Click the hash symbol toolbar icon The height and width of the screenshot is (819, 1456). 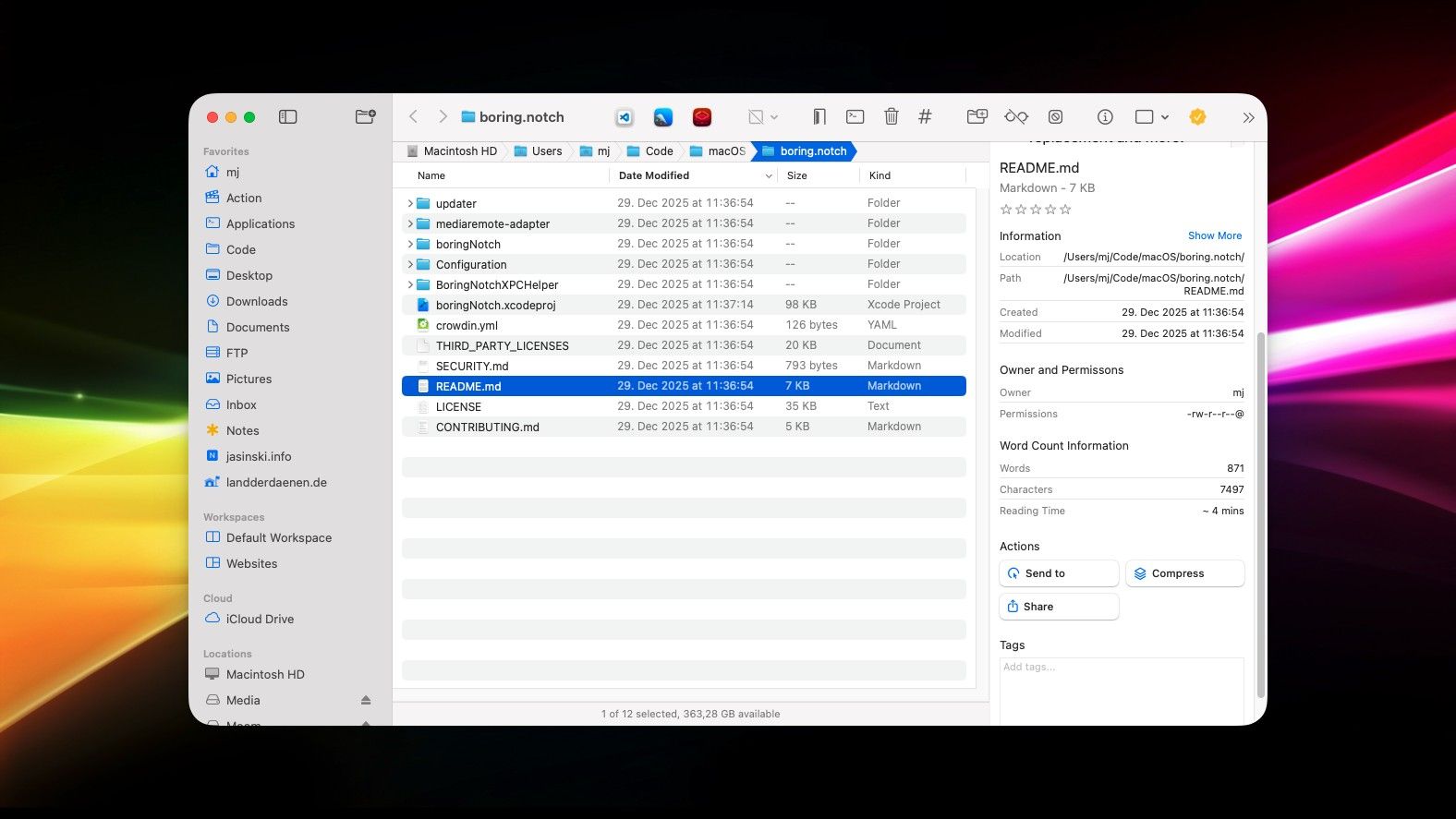coord(925,116)
